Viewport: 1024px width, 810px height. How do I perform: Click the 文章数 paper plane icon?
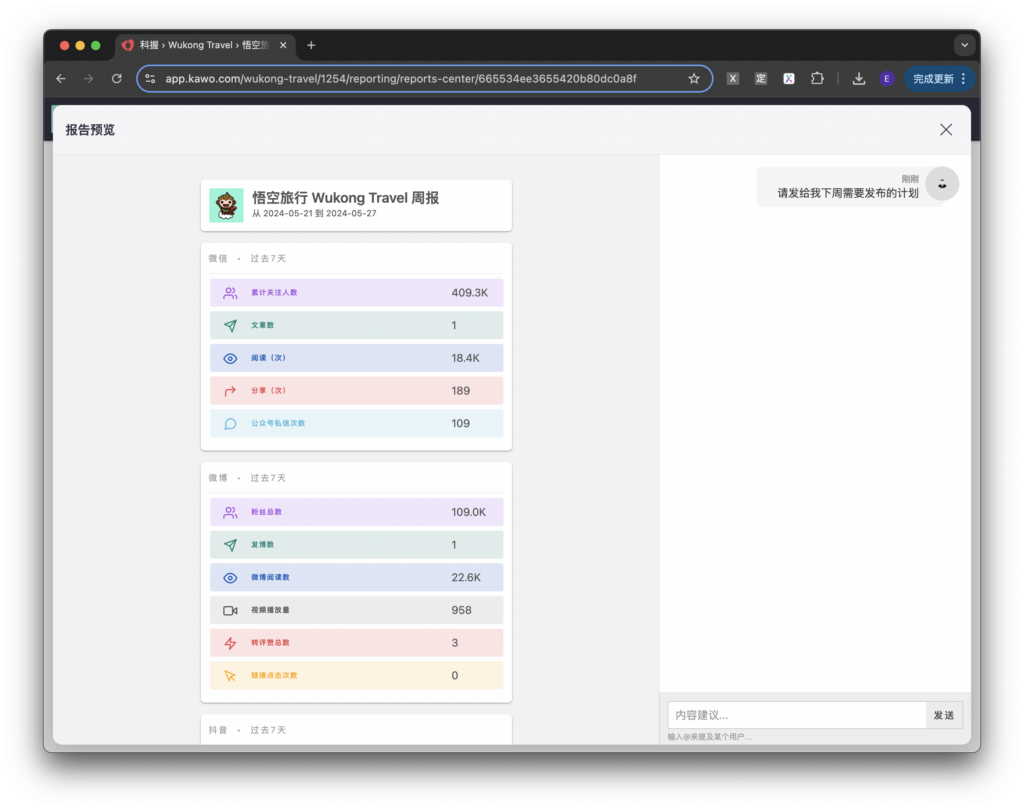pos(230,326)
